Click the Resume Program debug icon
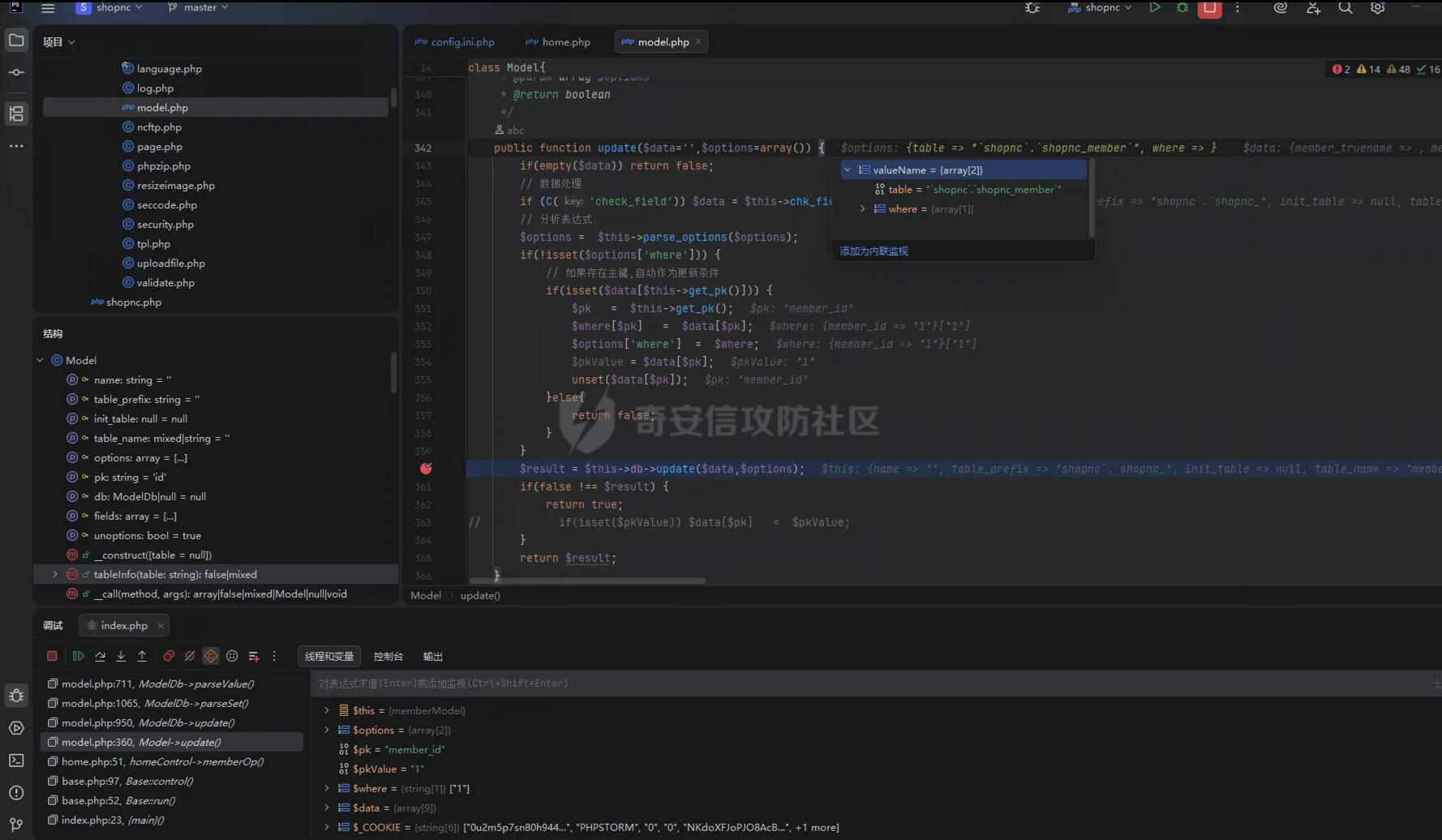 (x=79, y=656)
